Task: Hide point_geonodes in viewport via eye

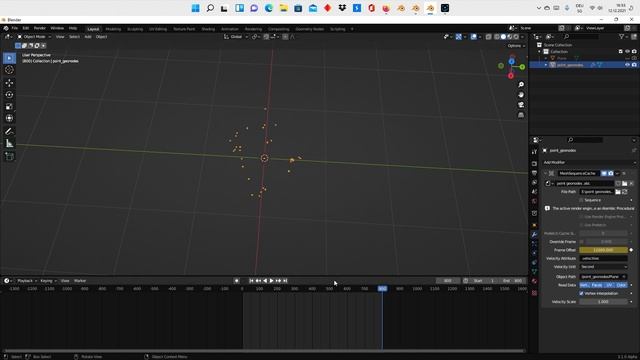Action: click(x=627, y=65)
